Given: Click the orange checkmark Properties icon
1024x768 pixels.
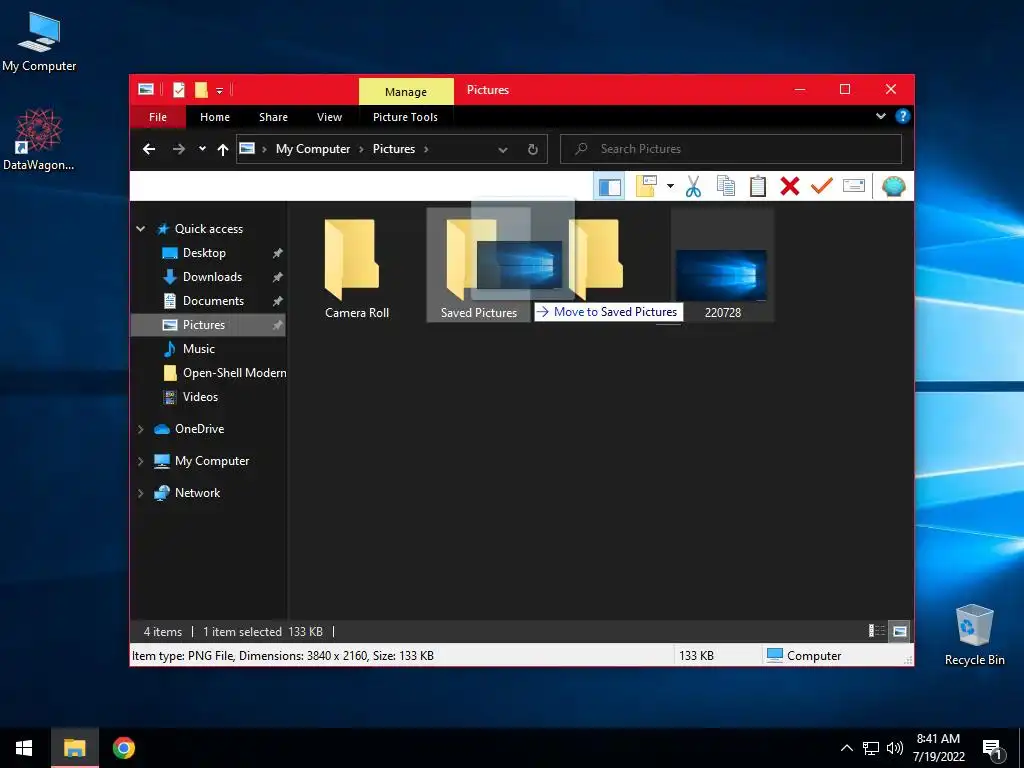Looking at the screenshot, I should pyautogui.click(x=822, y=187).
